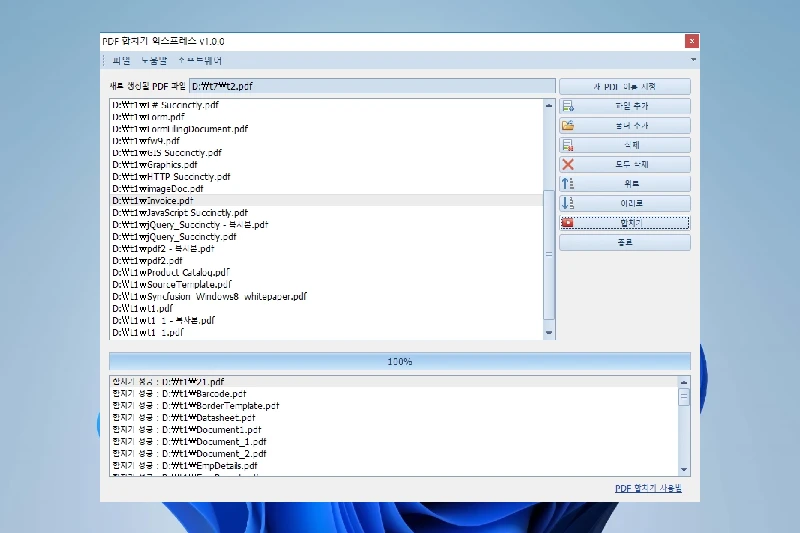Open the 파일 menu
Screen dimensions: 800x533
click(x=121, y=61)
